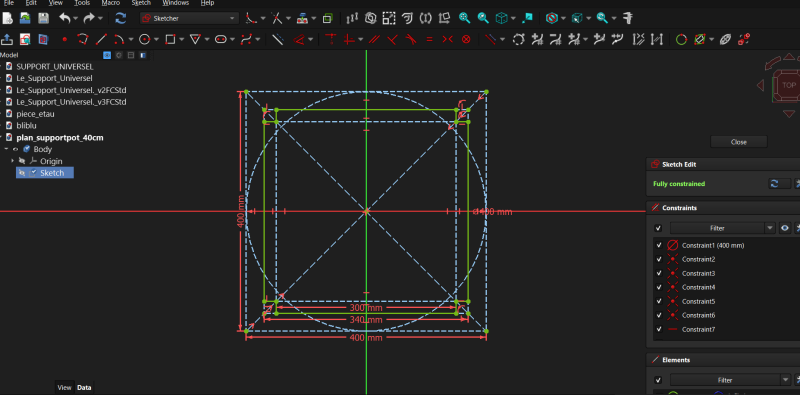
Task: Select the Create slot tool
Action: pos(221,39)
